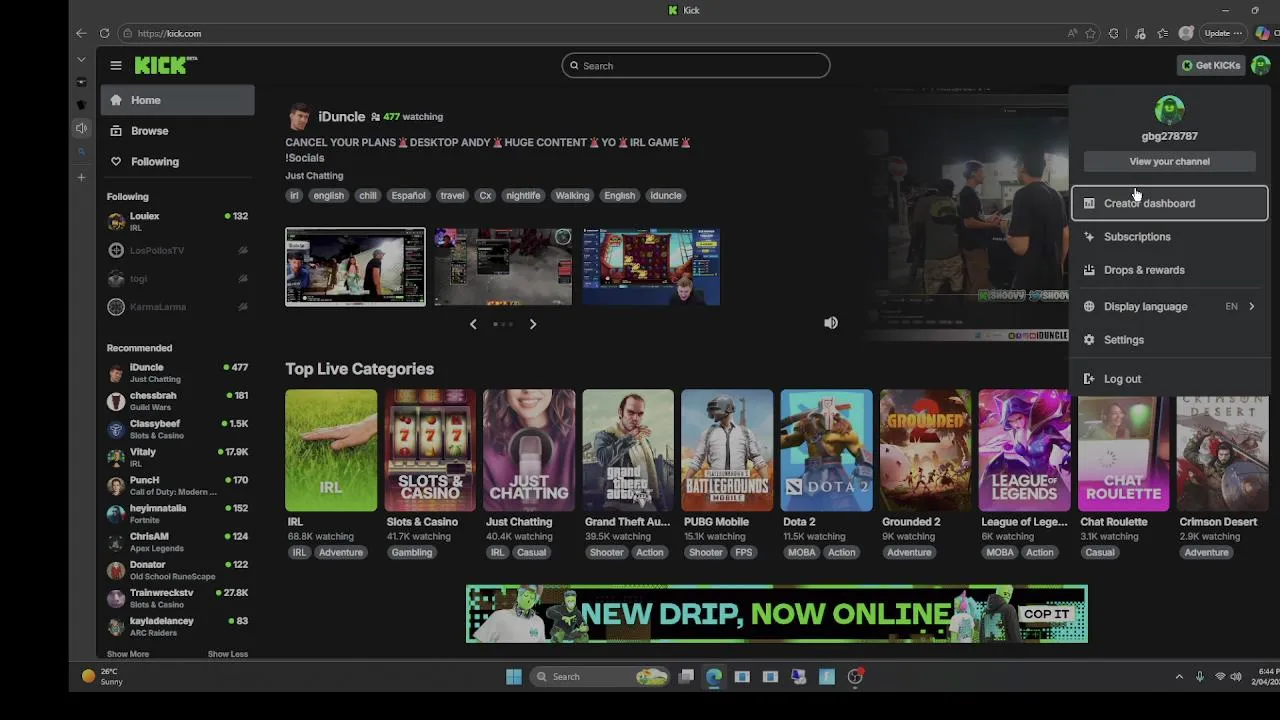
Task: Click the COP IT banner button
Action: [1047, 614]
